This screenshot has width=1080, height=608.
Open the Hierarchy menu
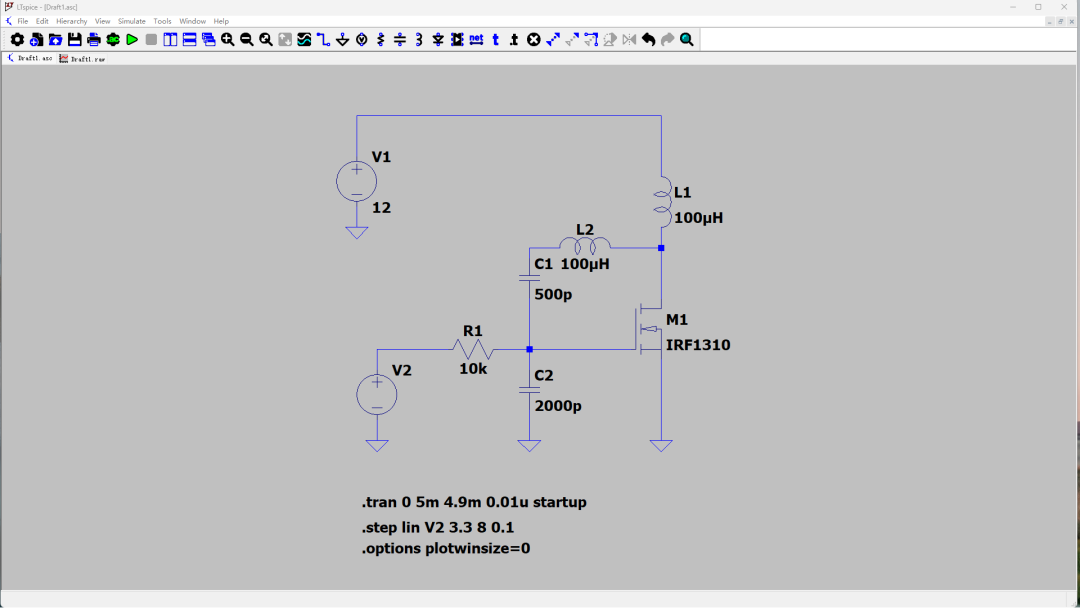click(x=72, y=21)
